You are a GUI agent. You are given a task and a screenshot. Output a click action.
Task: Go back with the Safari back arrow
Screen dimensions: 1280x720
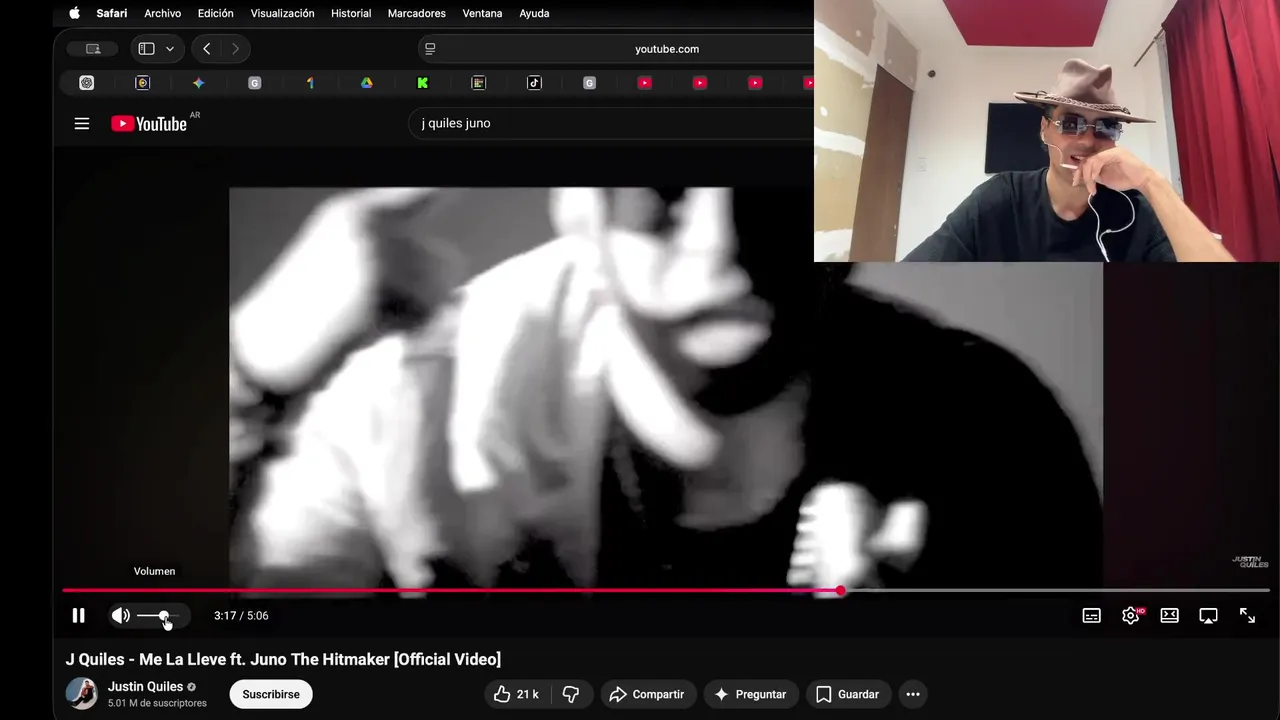click(207, 49)
